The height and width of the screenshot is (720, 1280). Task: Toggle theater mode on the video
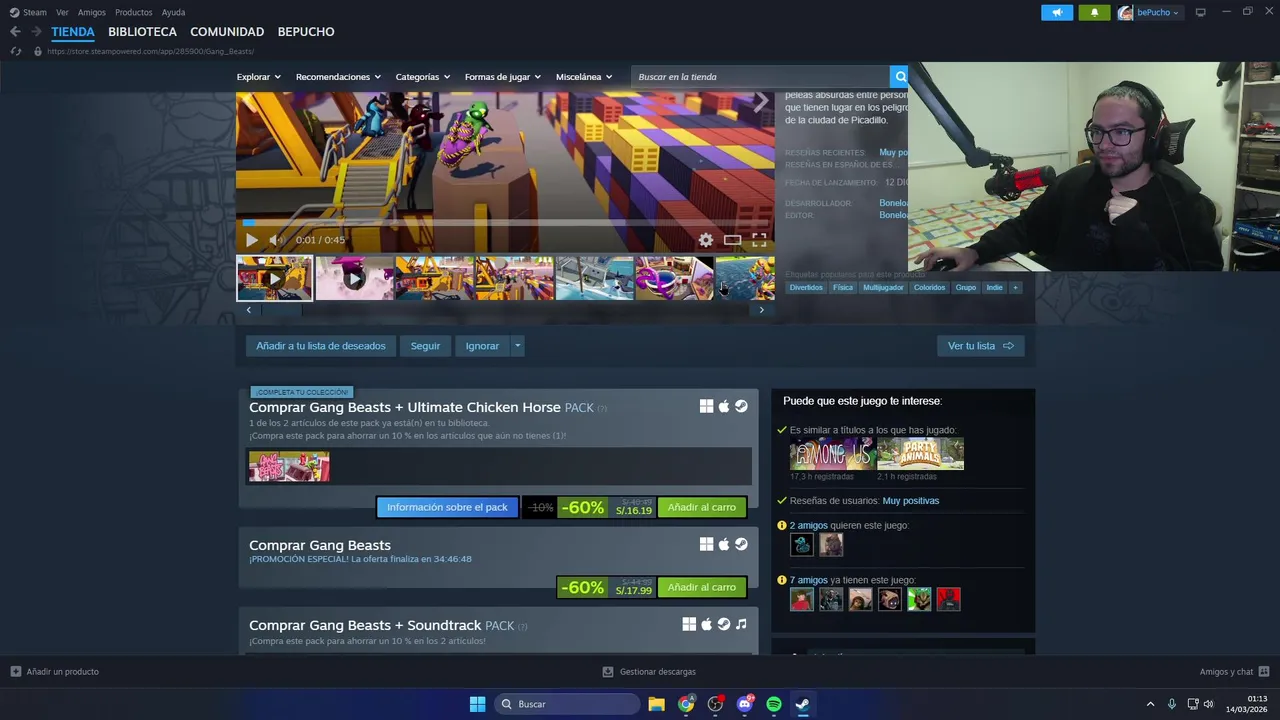(x=733, y=240)
